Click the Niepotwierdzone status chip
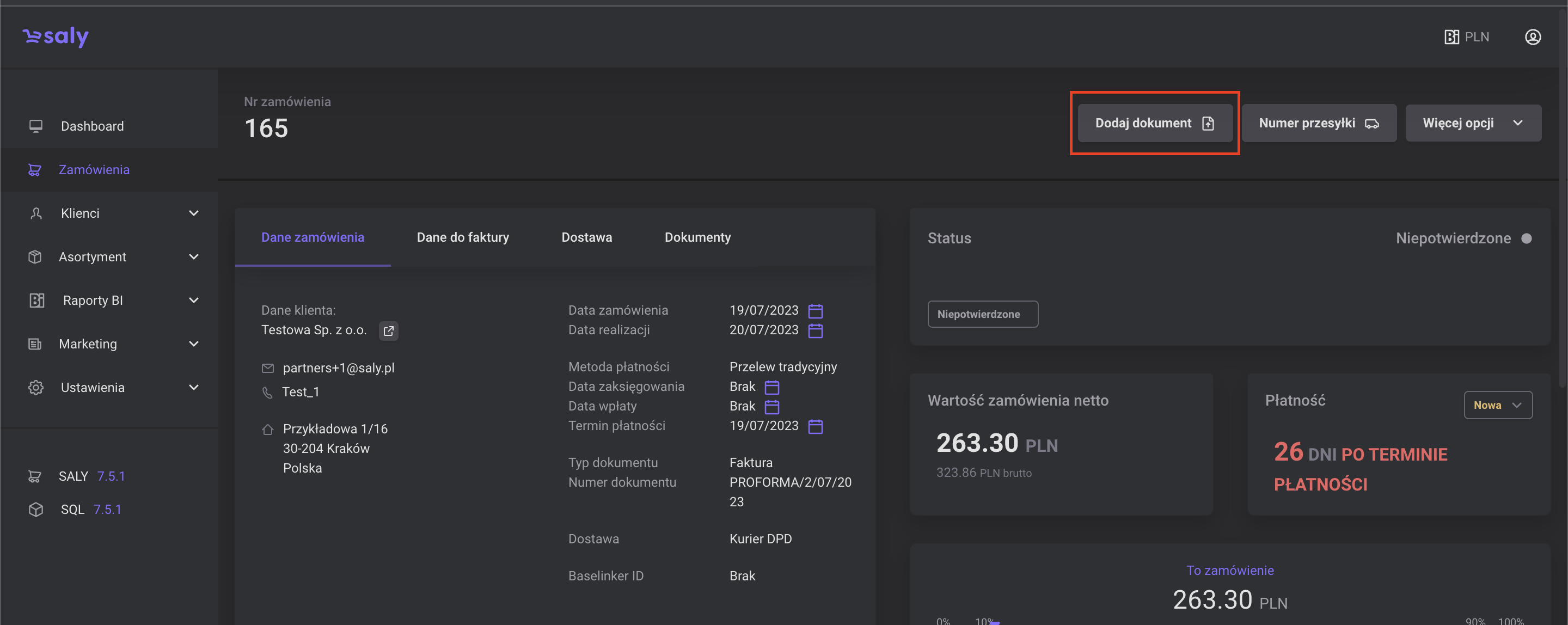 (x=982, y=314)
